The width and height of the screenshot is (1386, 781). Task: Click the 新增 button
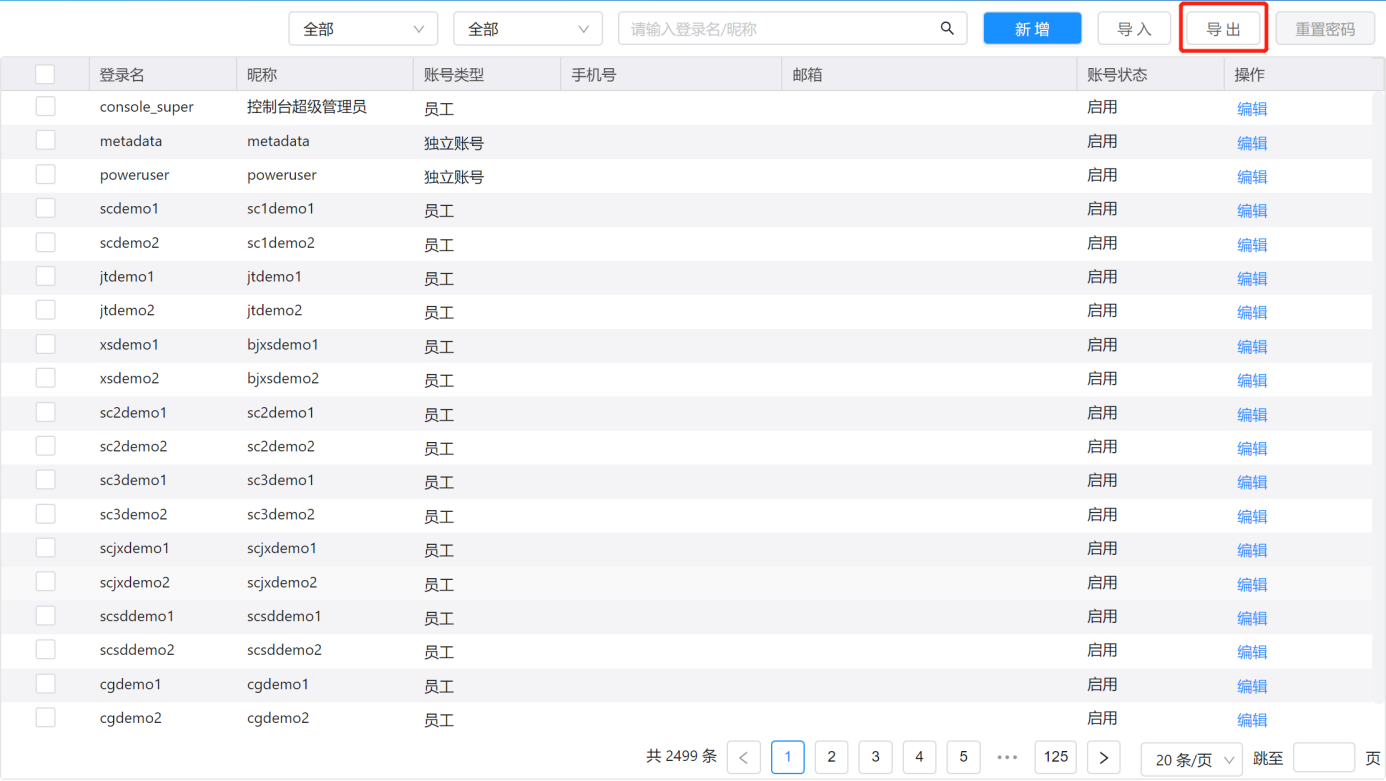pyautogui.click(x=1032, y=29)
